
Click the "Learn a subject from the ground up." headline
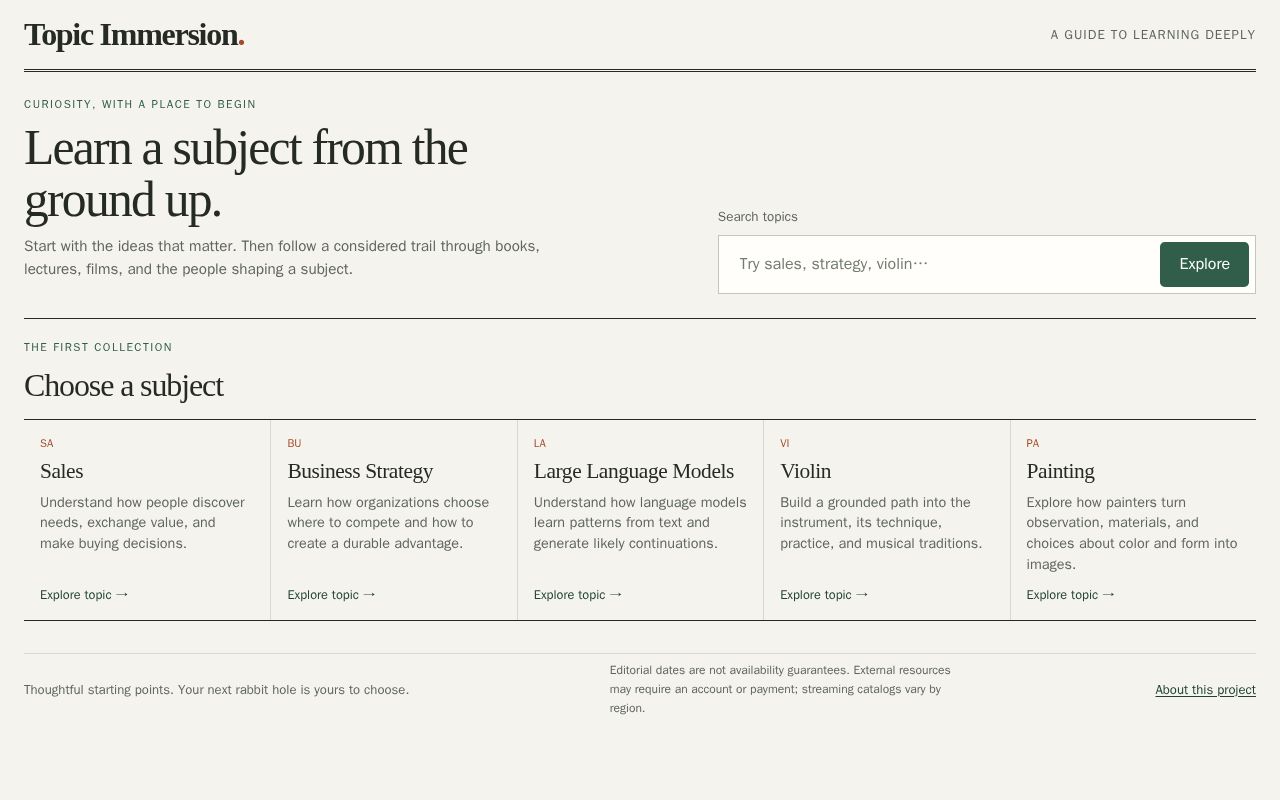point(246,174)
